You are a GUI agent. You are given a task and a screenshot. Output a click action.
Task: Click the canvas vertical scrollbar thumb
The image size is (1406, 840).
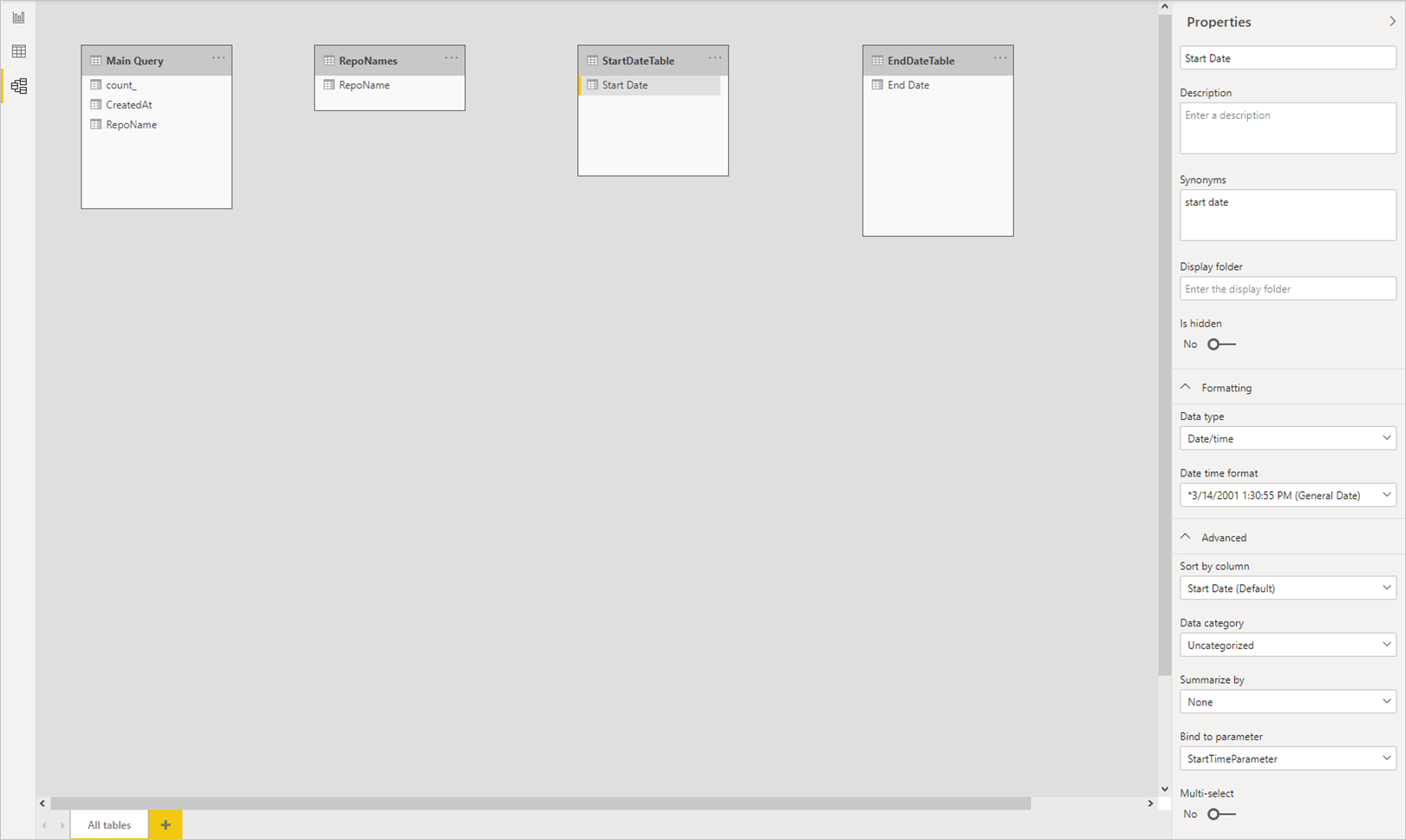(1165, 345)
